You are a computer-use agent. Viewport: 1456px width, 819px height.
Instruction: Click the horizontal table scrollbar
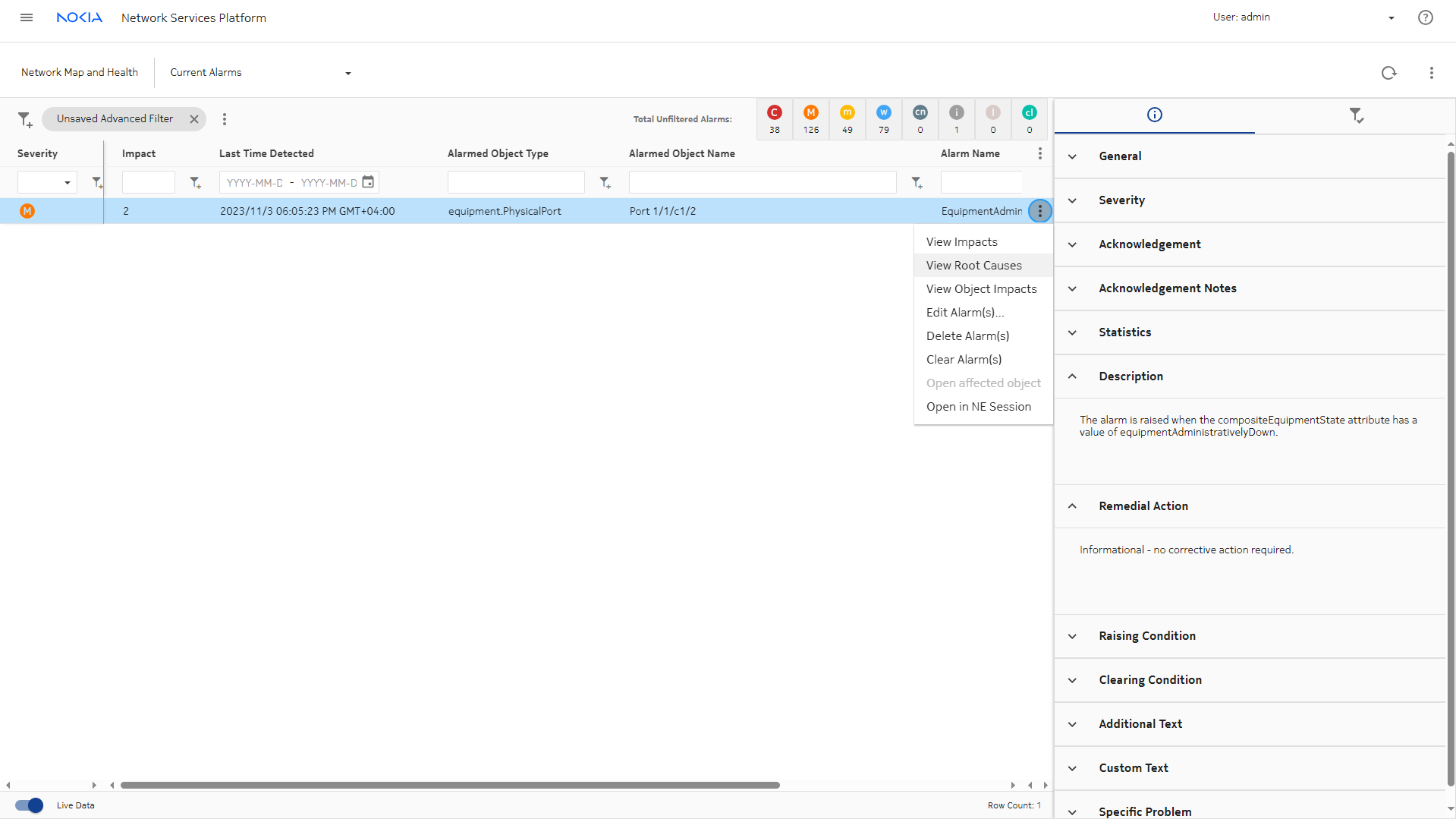click(x=450, y=785)
